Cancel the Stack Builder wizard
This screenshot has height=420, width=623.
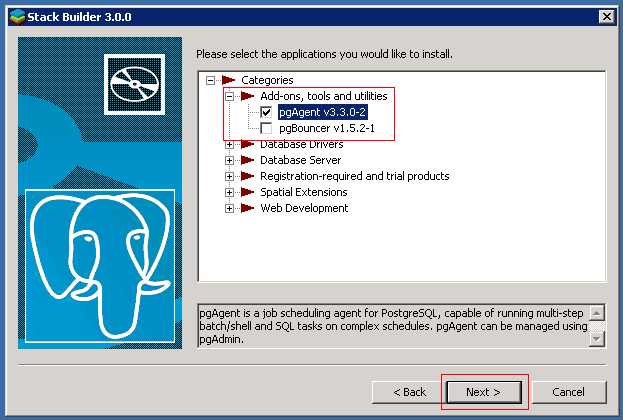point(569,392)
